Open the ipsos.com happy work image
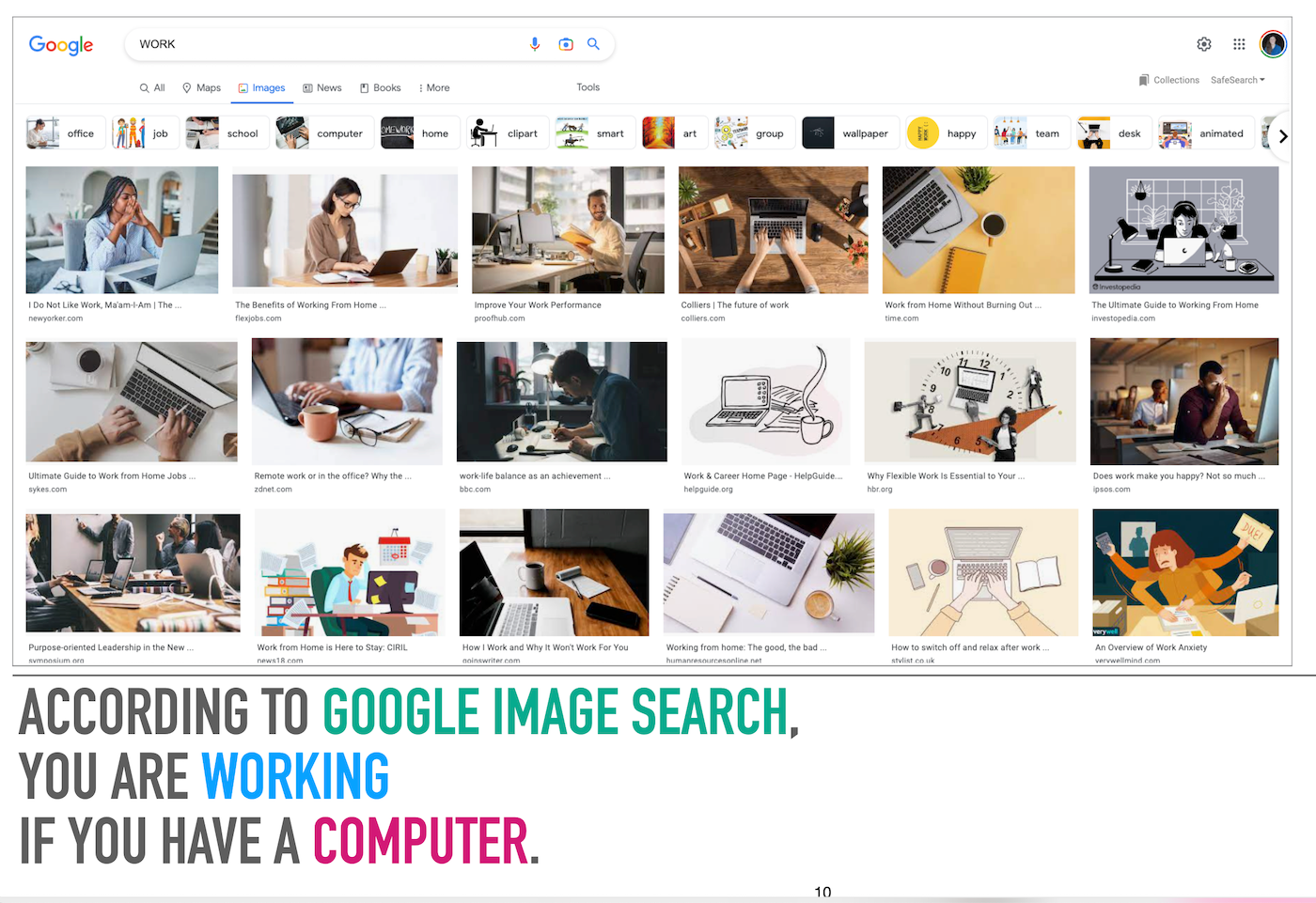This screenshot has height=903, width=1316. pos(1184,402)
